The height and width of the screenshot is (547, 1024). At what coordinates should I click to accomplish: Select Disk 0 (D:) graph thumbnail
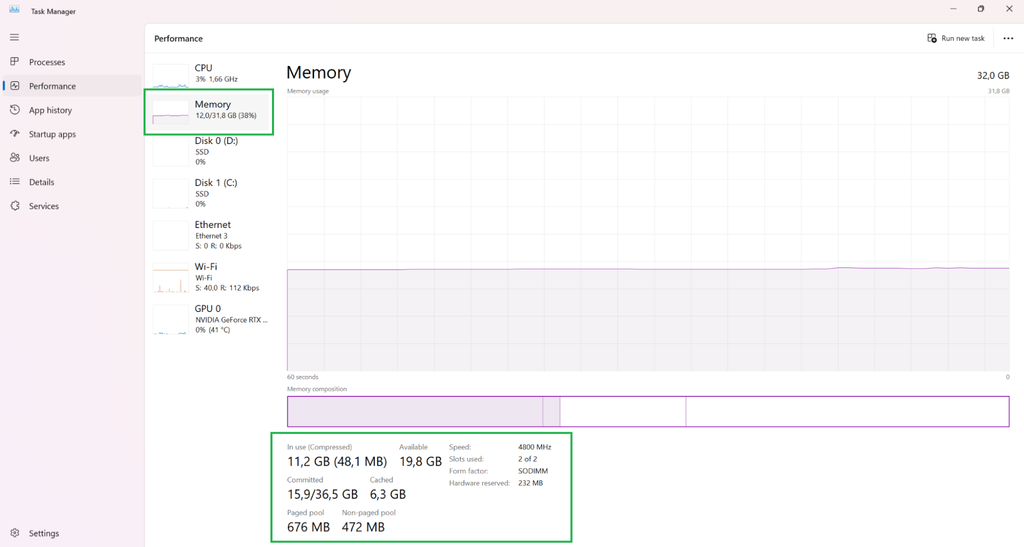pyautogui.click(x=170, y=151)
